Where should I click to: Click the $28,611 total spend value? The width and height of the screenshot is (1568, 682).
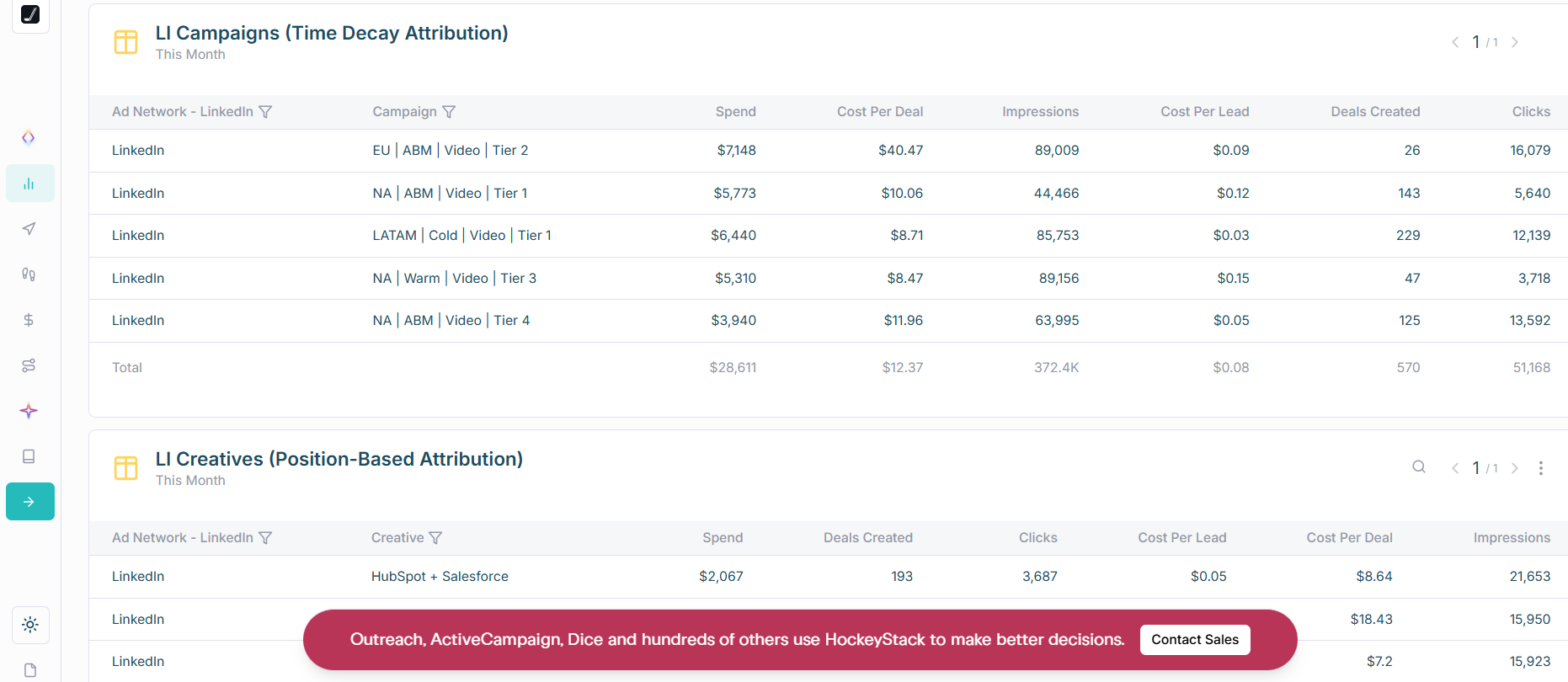(733, 367)
